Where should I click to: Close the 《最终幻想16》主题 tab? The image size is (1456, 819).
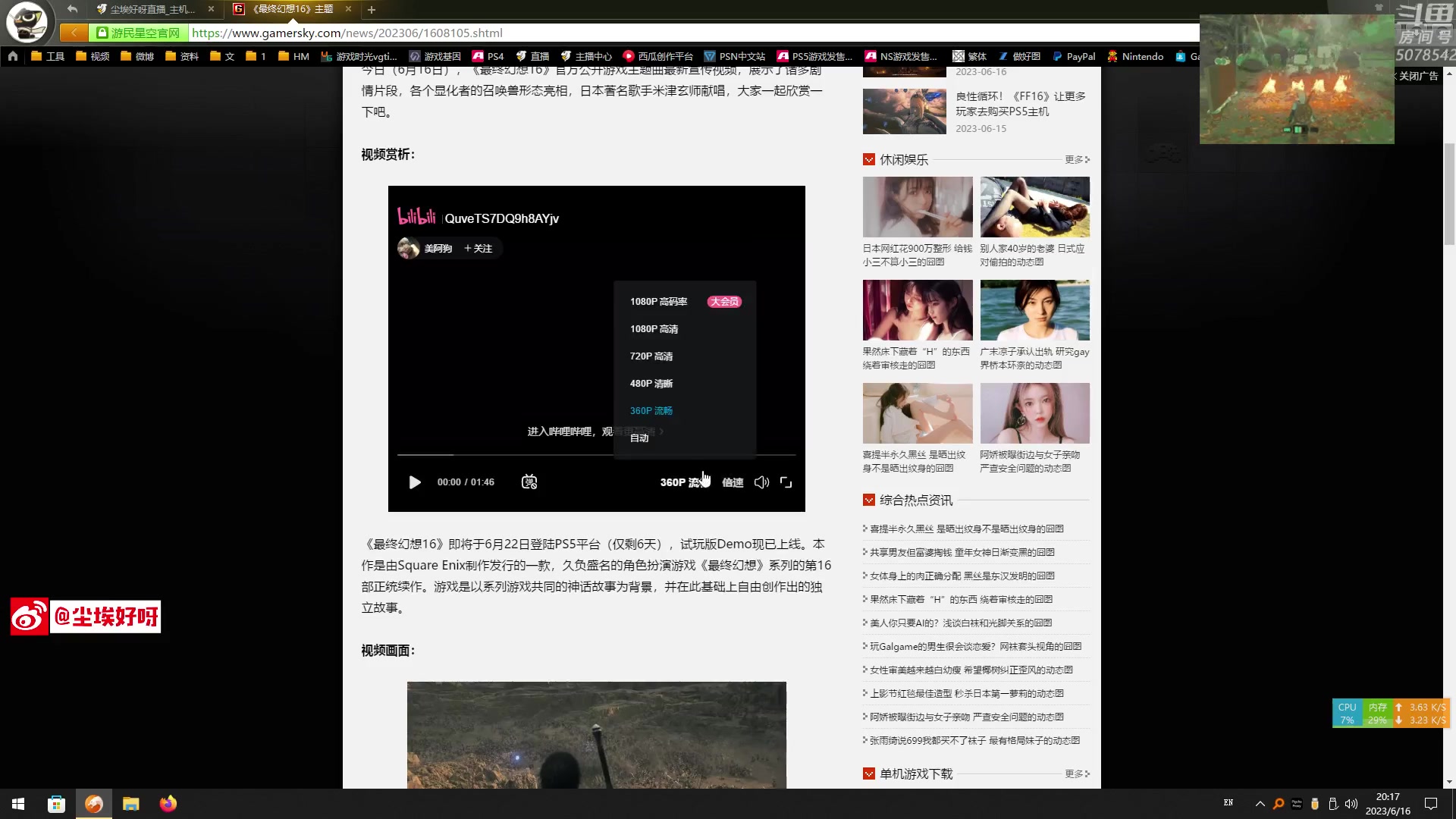pos(348,9)
